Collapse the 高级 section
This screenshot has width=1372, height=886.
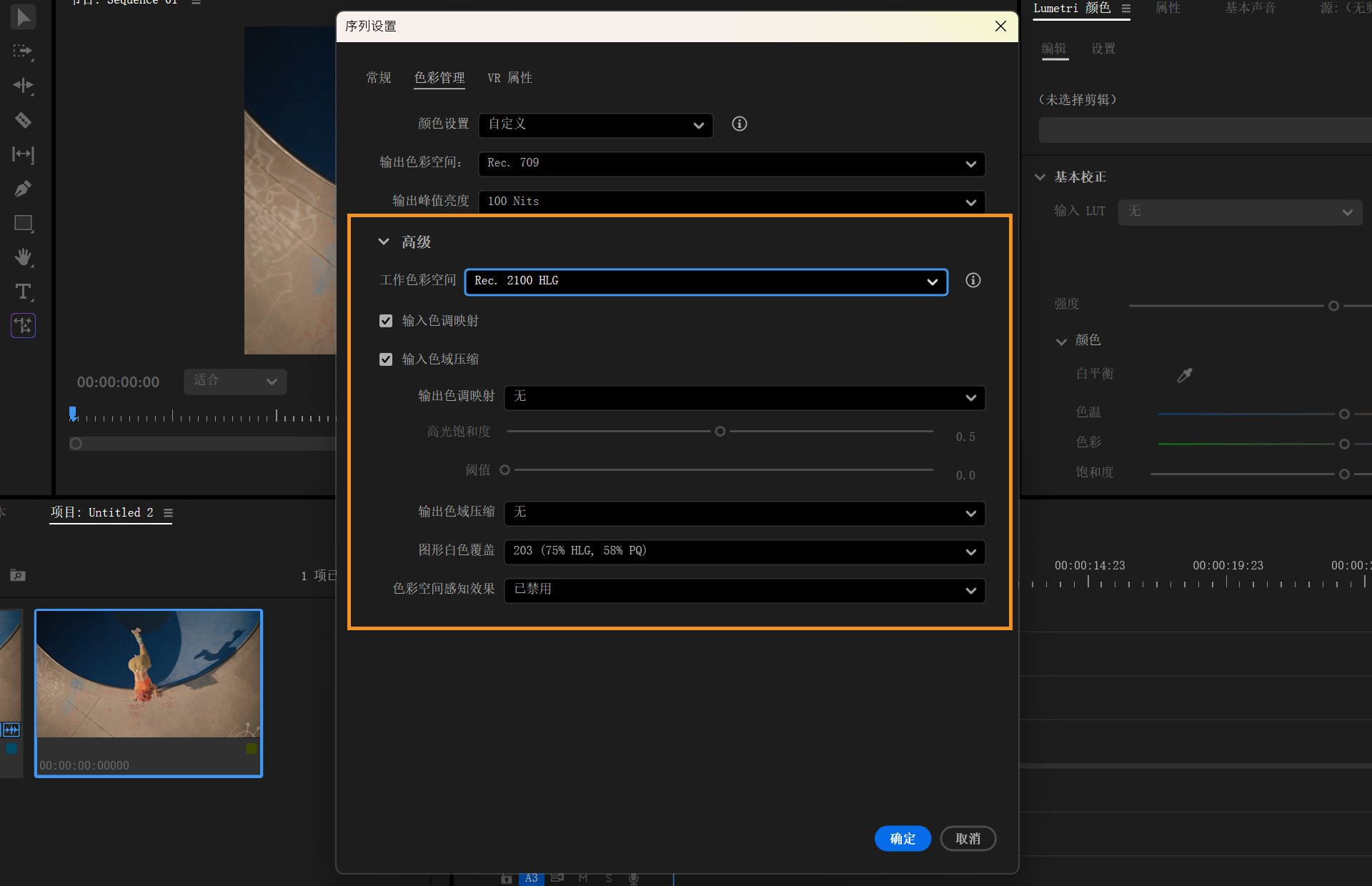point(384,242)
